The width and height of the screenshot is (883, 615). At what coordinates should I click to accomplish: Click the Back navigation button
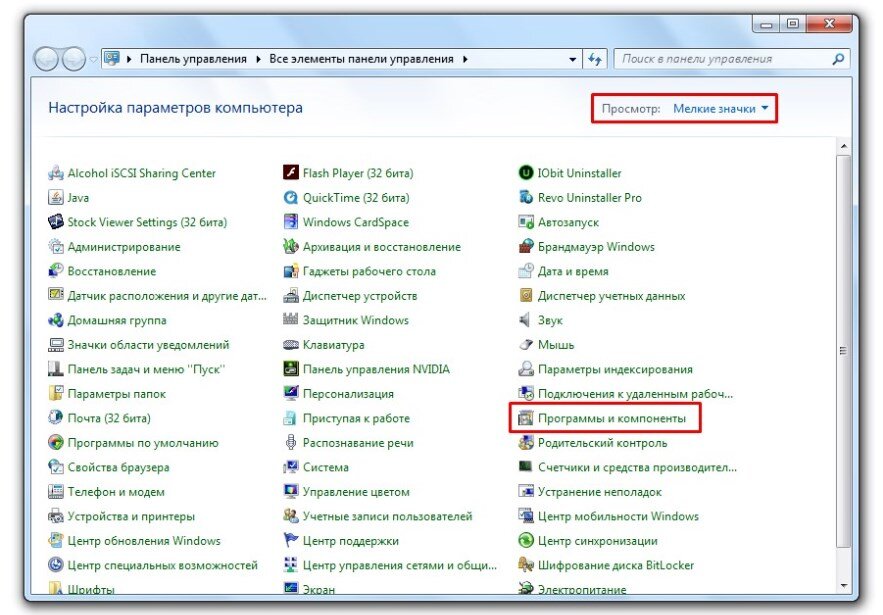pos(46,59)
